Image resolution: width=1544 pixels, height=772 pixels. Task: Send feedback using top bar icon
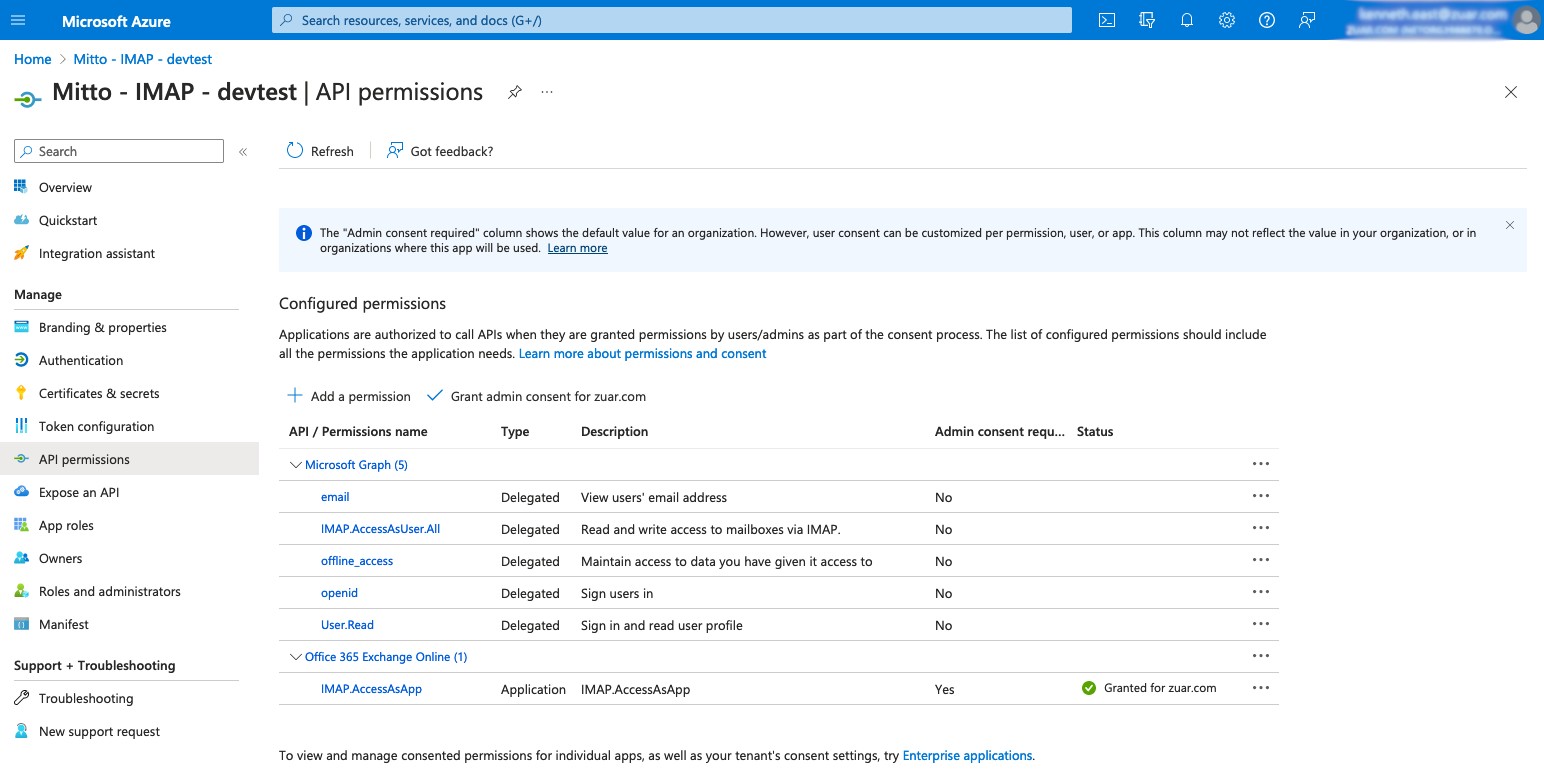1307,20
